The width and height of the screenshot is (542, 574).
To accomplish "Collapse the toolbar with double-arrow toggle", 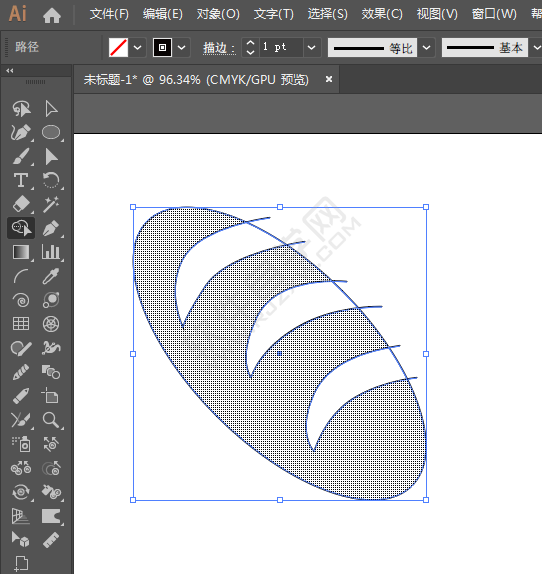I will (10, 71).
